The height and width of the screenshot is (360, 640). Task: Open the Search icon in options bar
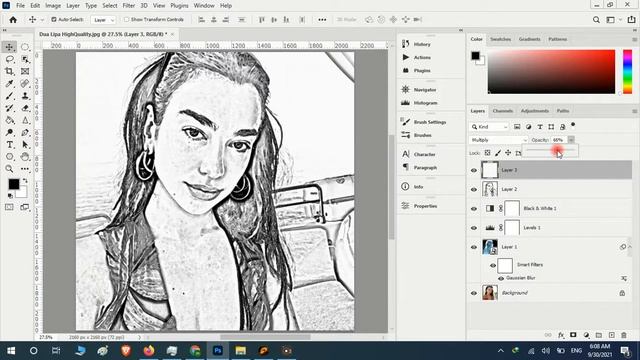pos(596,20)
